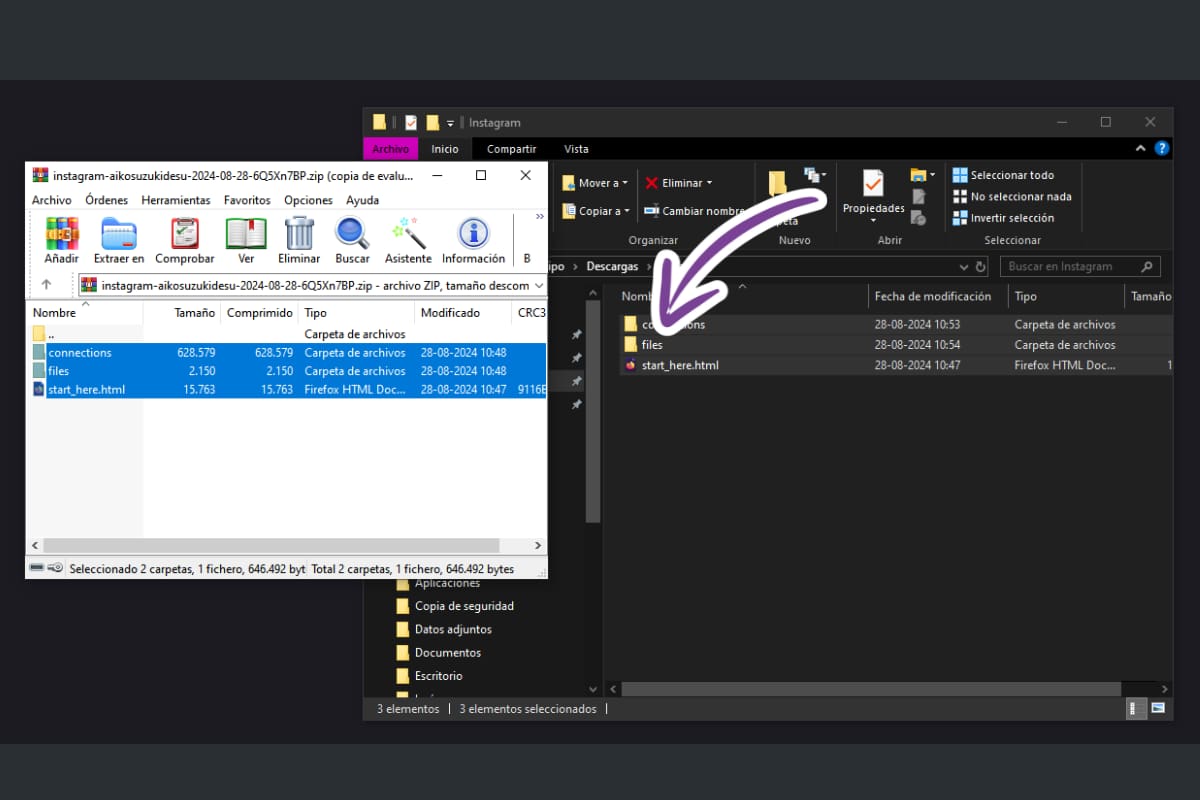Open the Opciones menu in WinRAR
Image resolution: width=1200 pixels, height=800 pixels.
[x=308, y=200]
